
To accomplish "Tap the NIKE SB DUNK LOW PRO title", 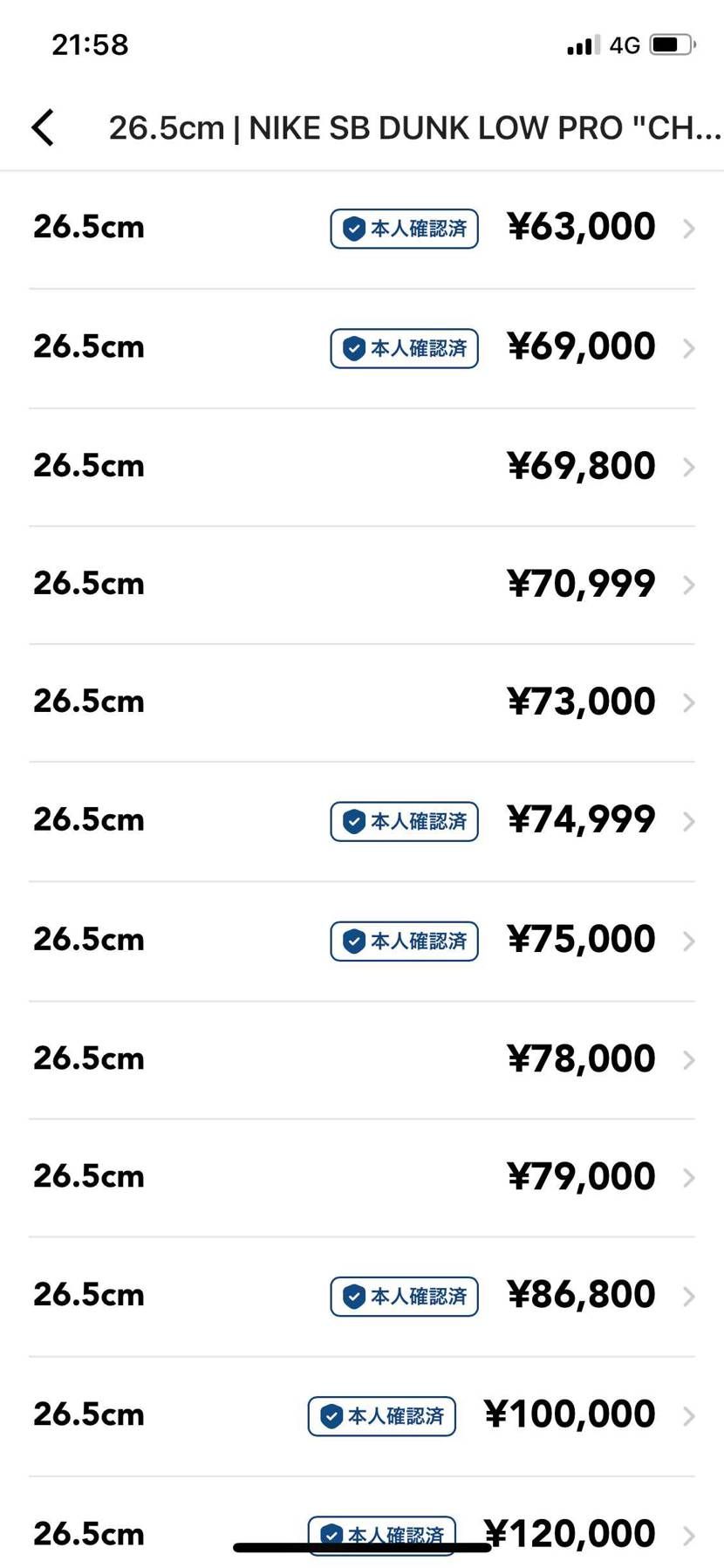I will 414,128.
